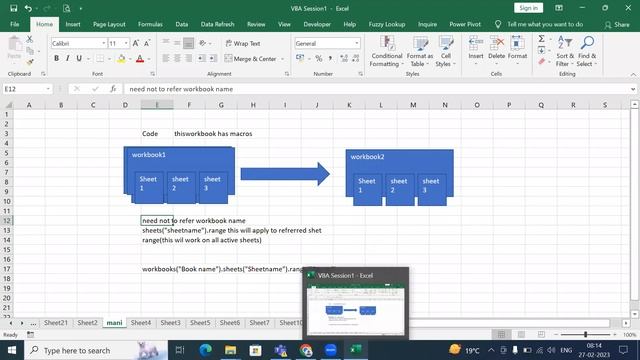Select the Sheet6 worksheet tab
Image resolution: width=640 pixels, height=360 pixels.
(x=230, y=322)
